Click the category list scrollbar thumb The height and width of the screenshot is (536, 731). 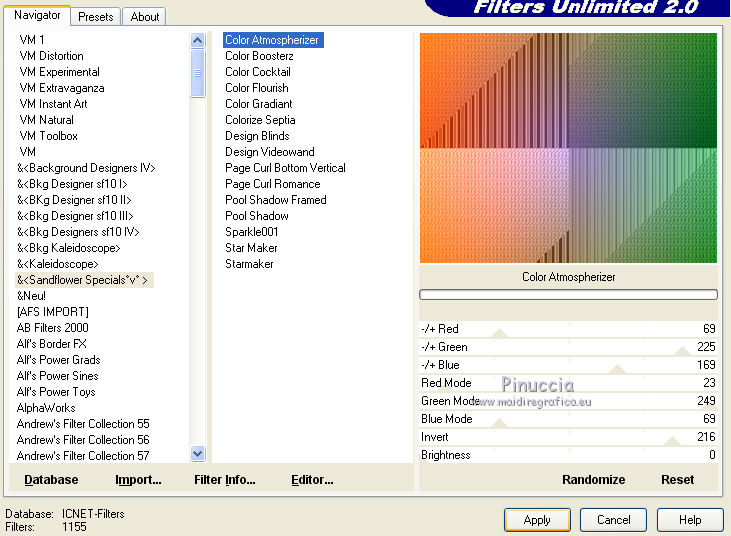point(198,73)
